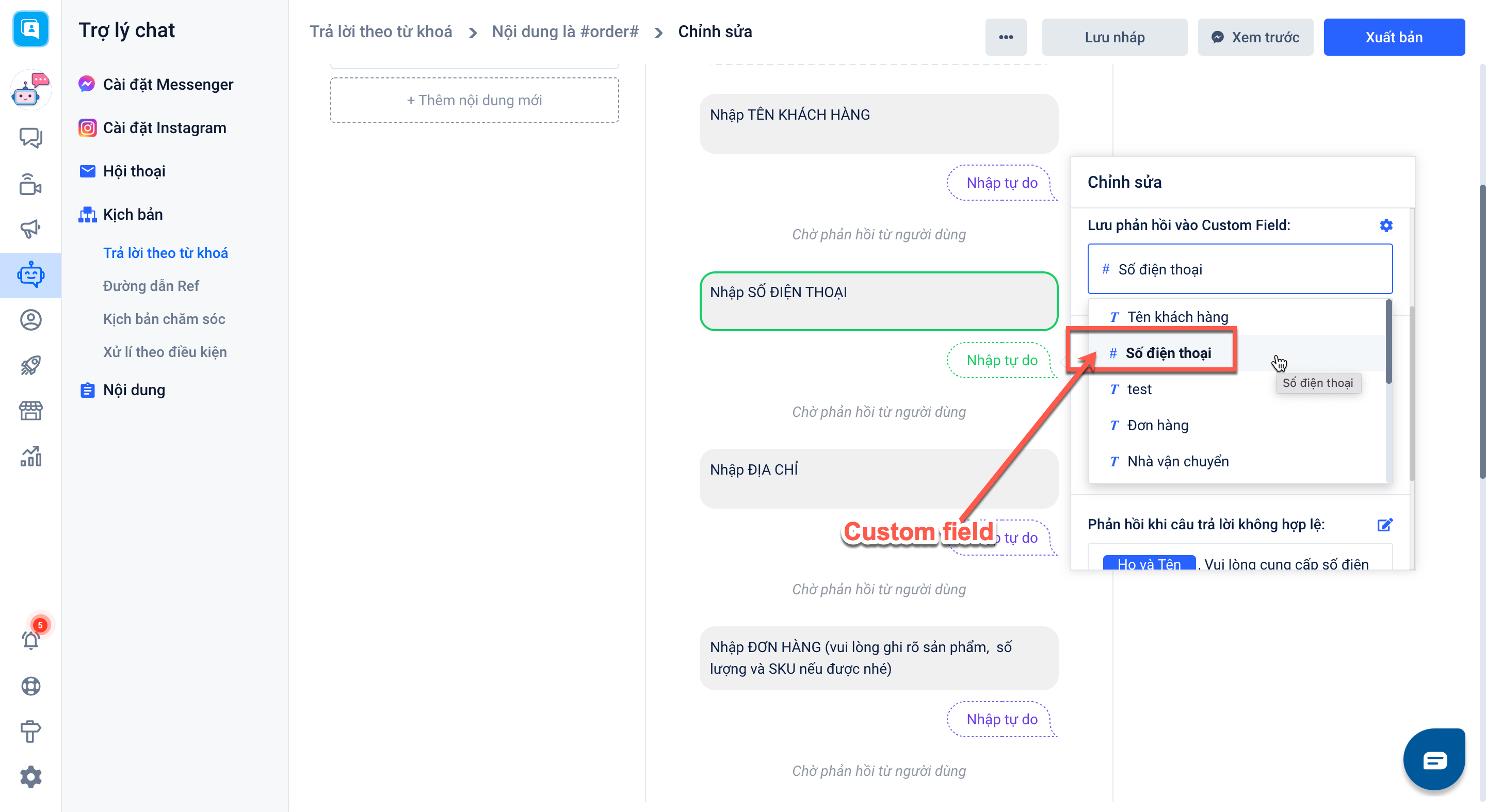Open the store icon in left sidebar
Image resolution: width=1486 pixels, height=812 pixels.
30,411
